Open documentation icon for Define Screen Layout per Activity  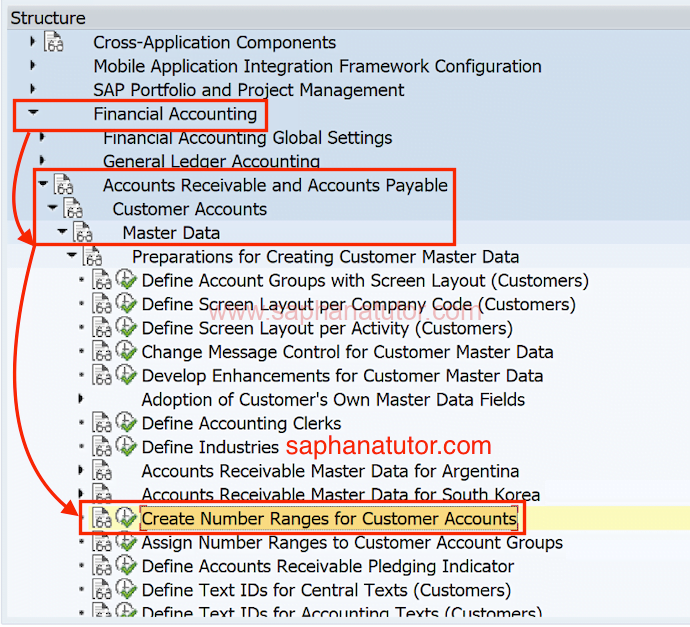pyautogui.click(x=102, y=327)
